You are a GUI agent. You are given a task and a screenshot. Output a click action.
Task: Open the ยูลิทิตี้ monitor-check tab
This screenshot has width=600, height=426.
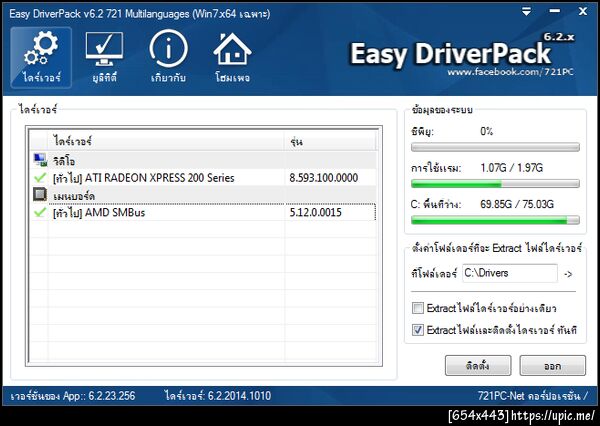point(104,57)
